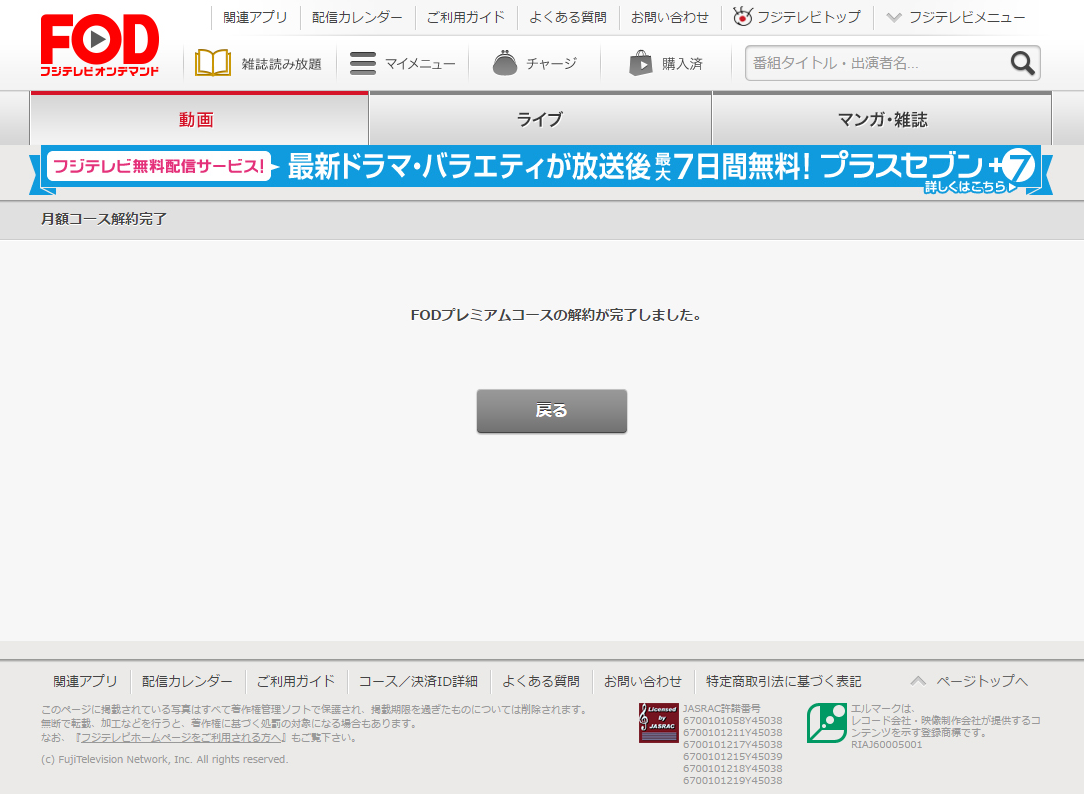
Task: Open footer ご利用ガイド link
Action: (296, 681)
